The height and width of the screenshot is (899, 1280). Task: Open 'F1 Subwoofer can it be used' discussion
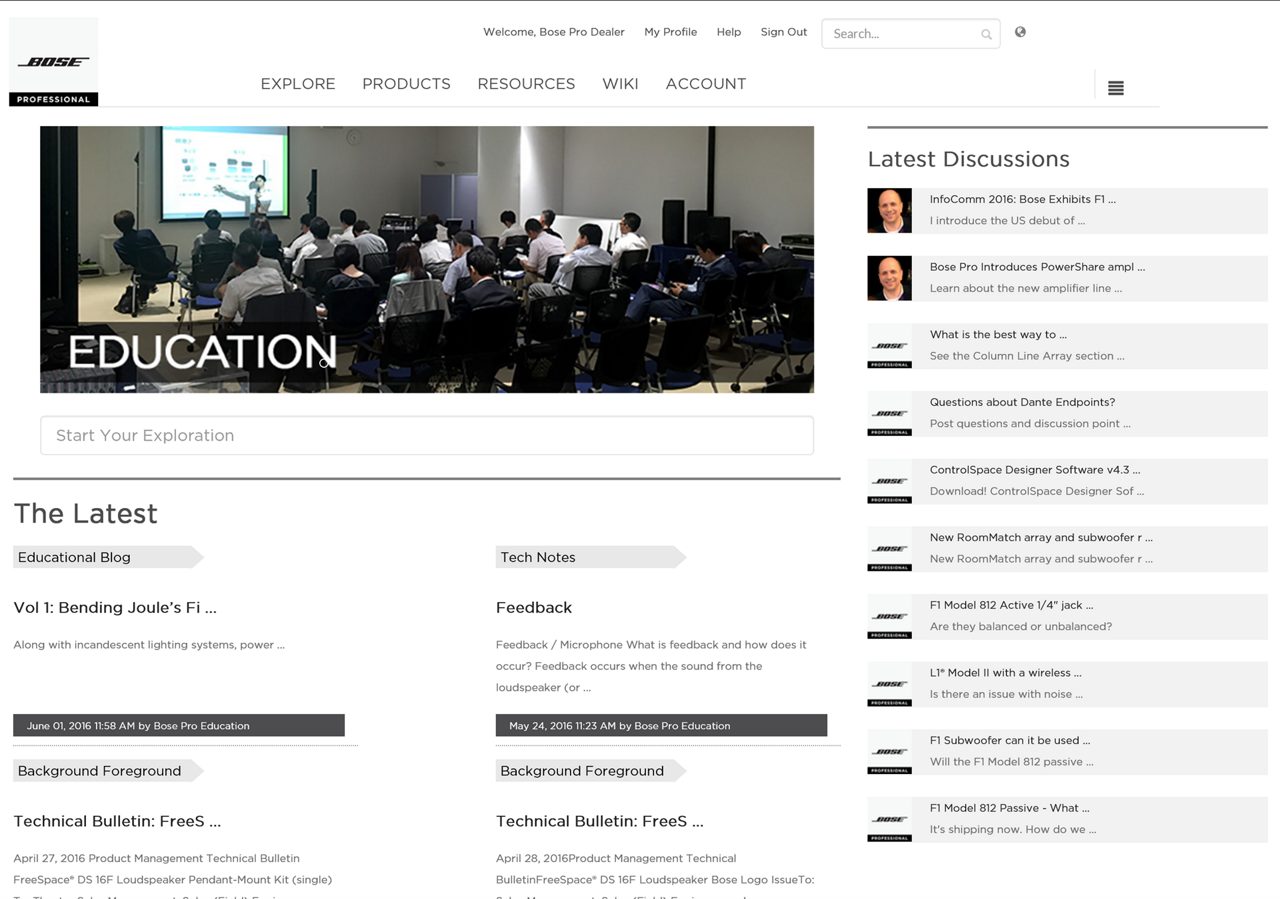(x=1010, y=741)
